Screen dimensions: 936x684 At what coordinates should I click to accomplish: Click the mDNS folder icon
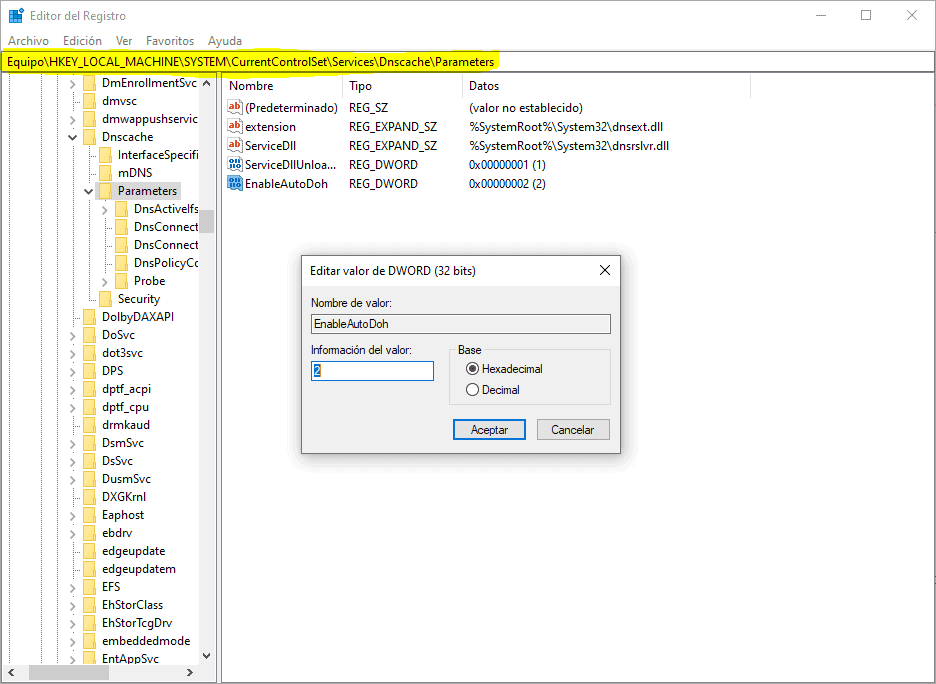click(105, 173)
